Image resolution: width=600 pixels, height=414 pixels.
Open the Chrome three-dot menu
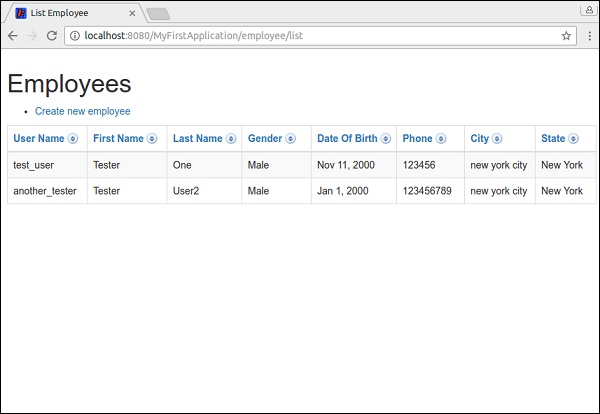coord(588,35)
